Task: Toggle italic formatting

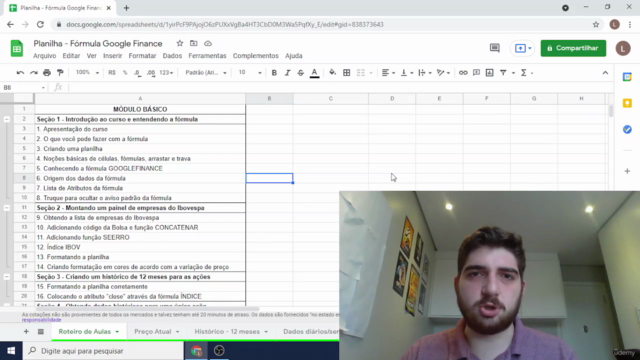Action: [x=287, y=73]
